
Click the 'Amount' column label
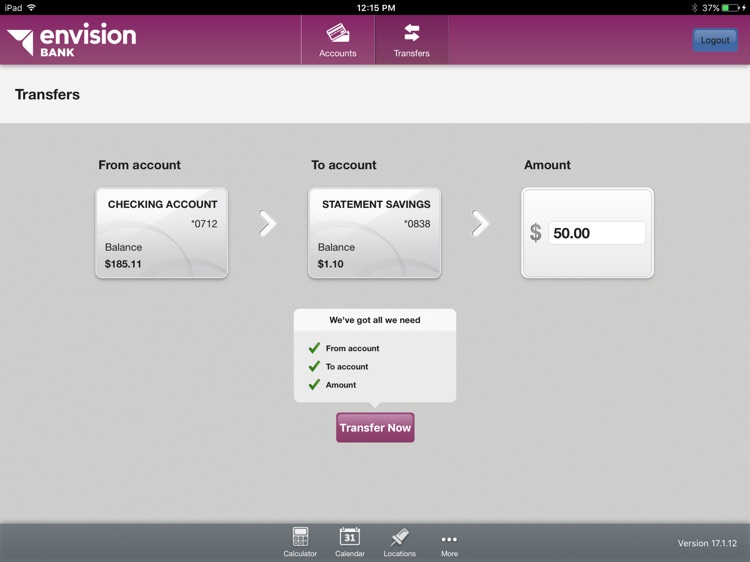[547, 165]
